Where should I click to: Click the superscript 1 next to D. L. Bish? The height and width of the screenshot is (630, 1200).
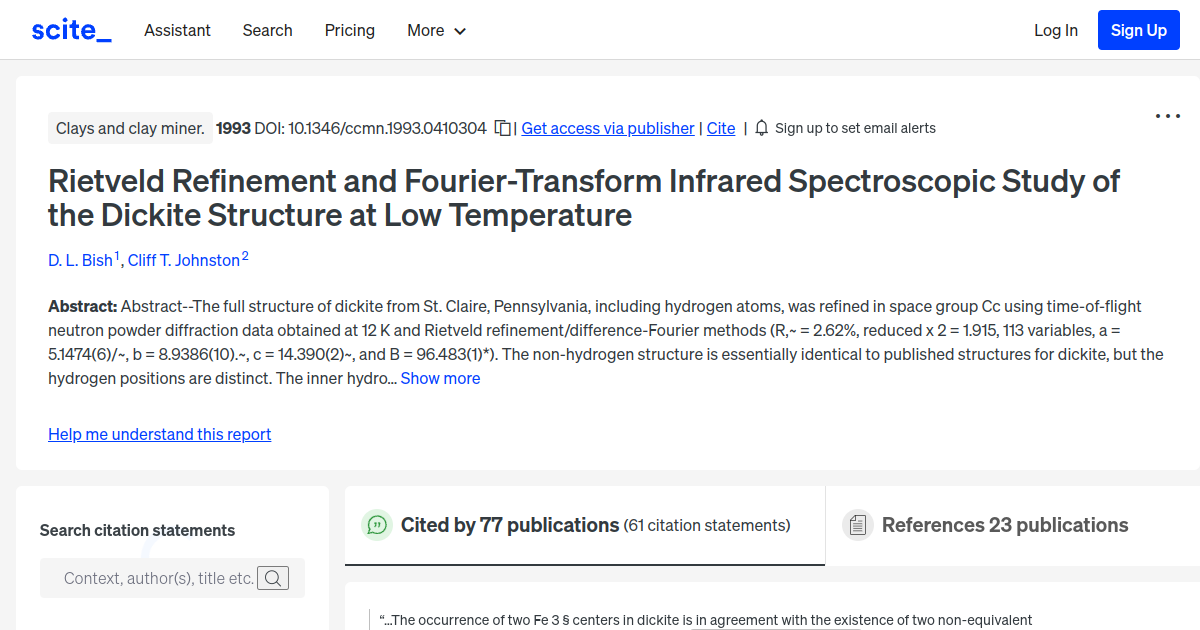116,253
